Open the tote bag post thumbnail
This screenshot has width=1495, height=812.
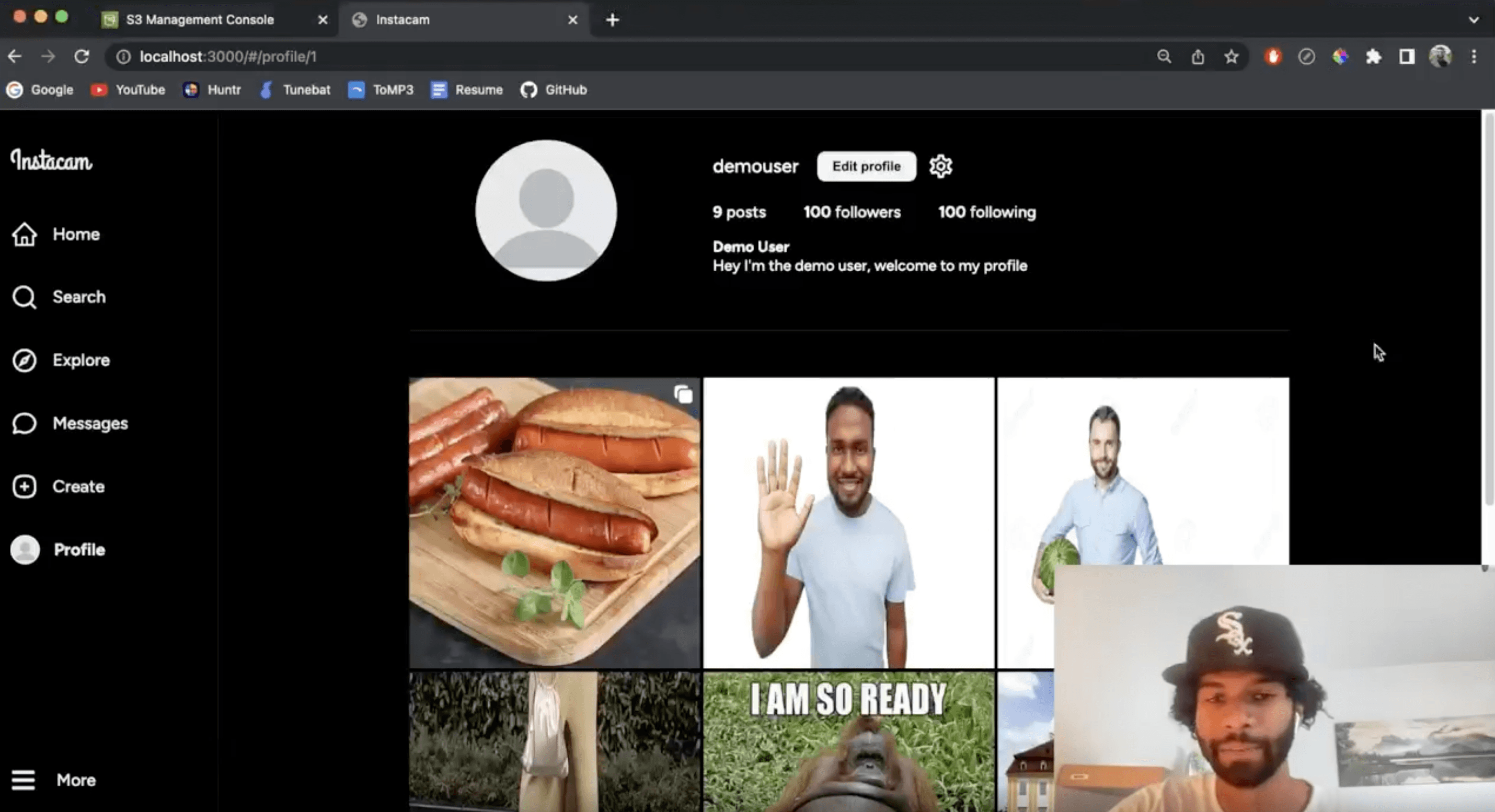click(x=554, y=742)
